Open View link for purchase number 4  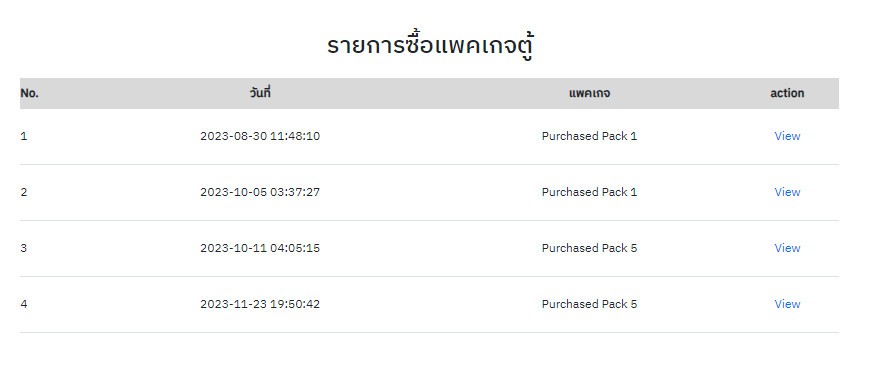tap(787, 304)
